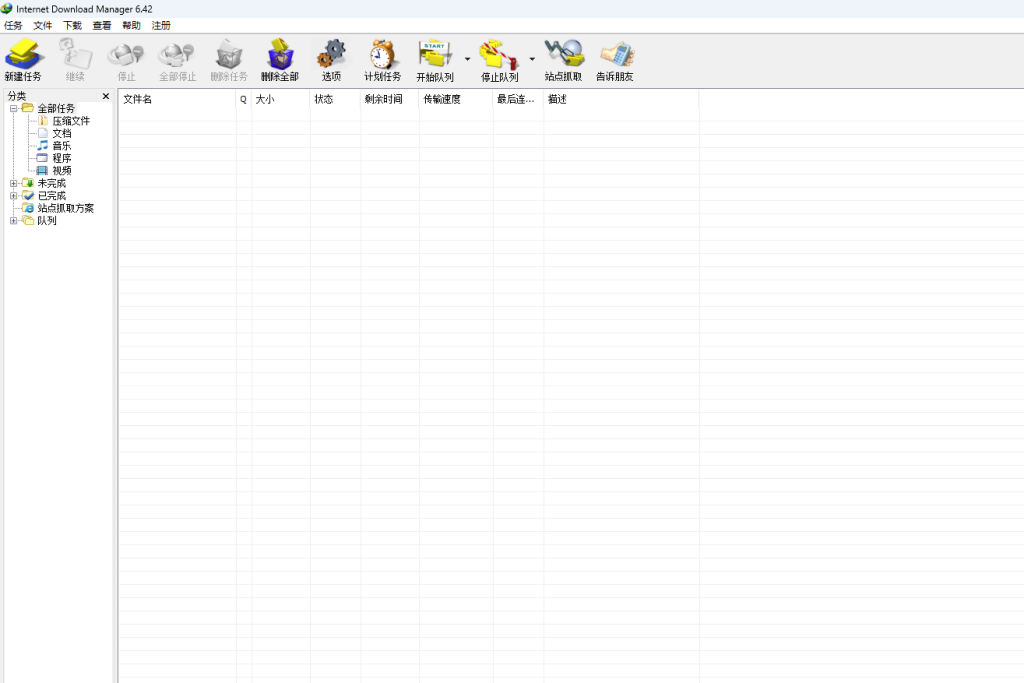Open the 新建任务 dialog

tap(24, 60)
